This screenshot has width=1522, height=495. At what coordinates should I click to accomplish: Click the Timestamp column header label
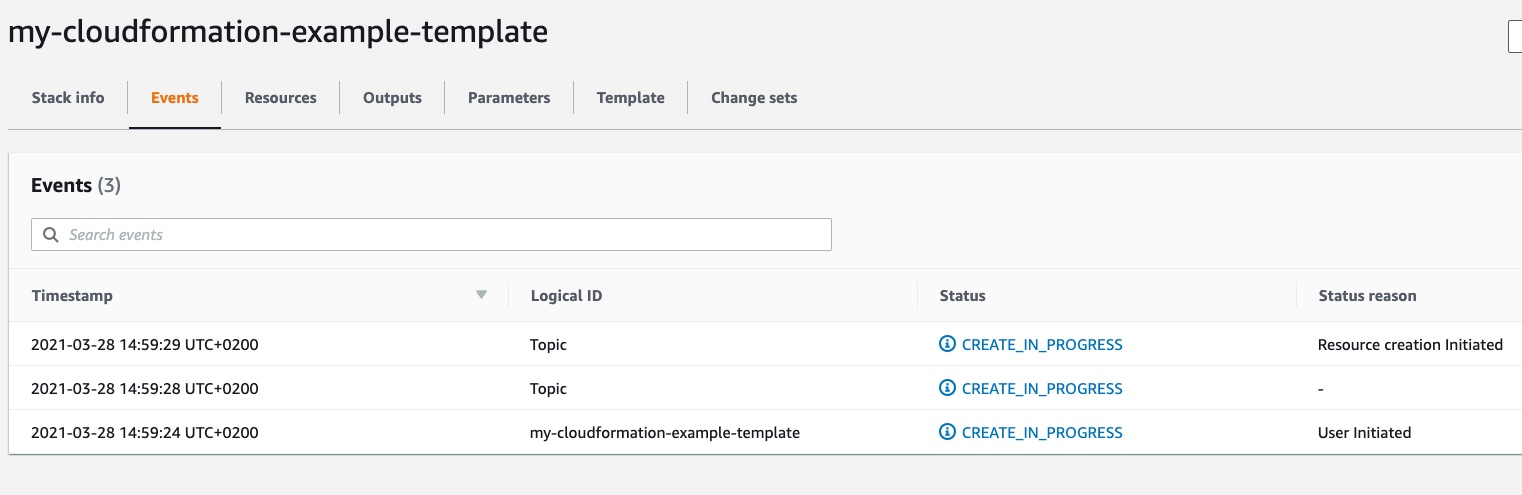(x=72, y=296)
